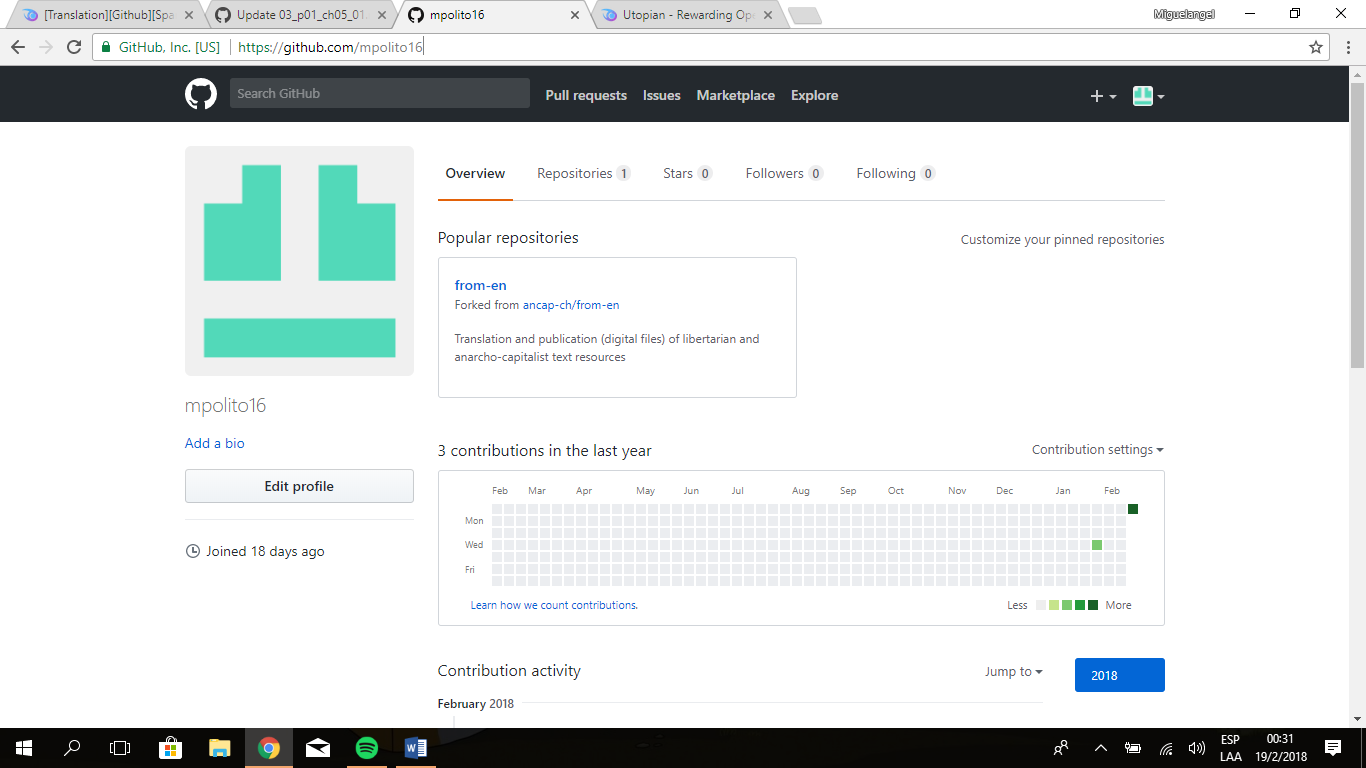Screen dimensions: 1366x768
Task: Open a new browser tab
Action: tap(804, 15)
